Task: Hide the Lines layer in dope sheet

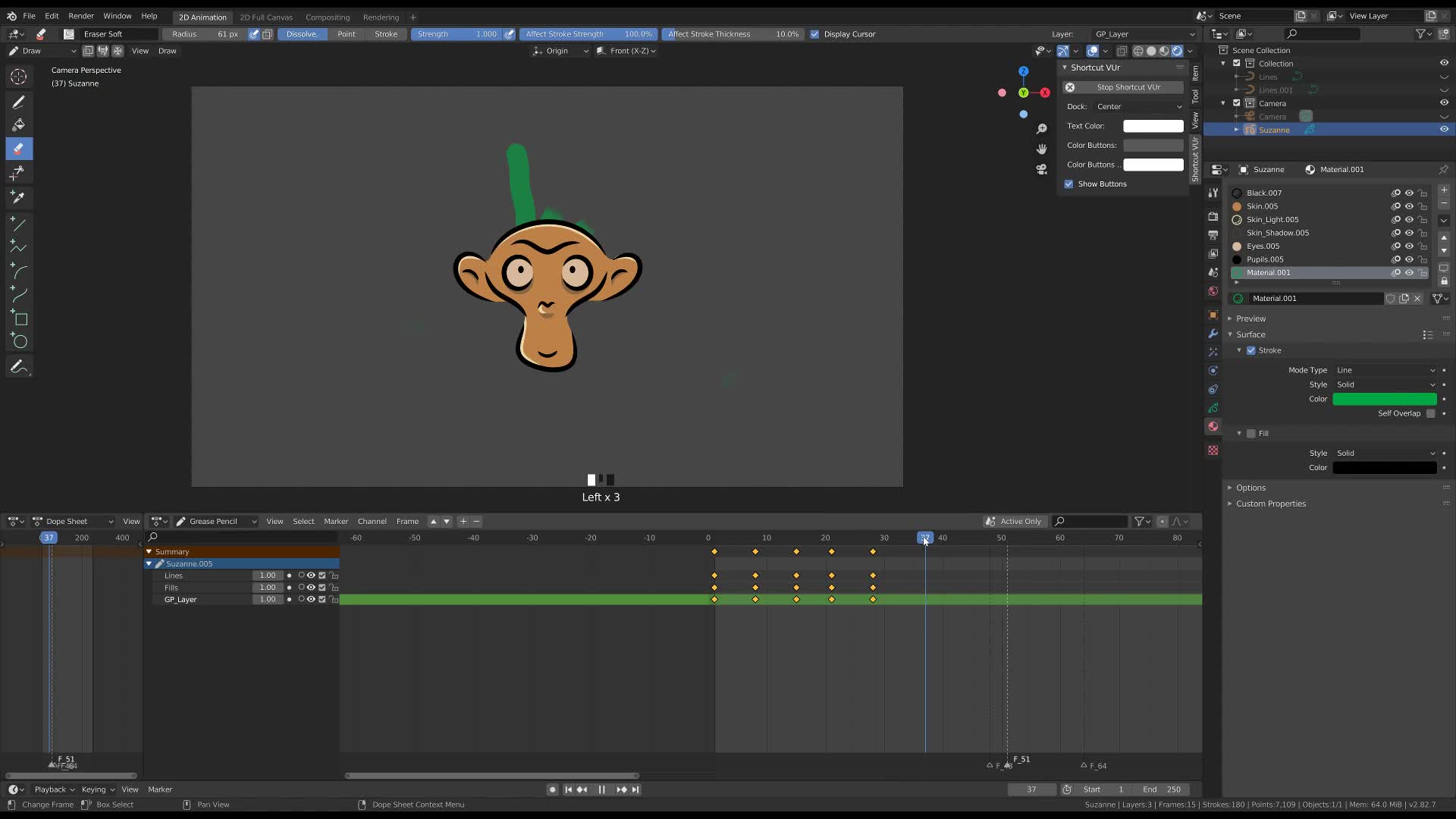Action: [311, 576]
